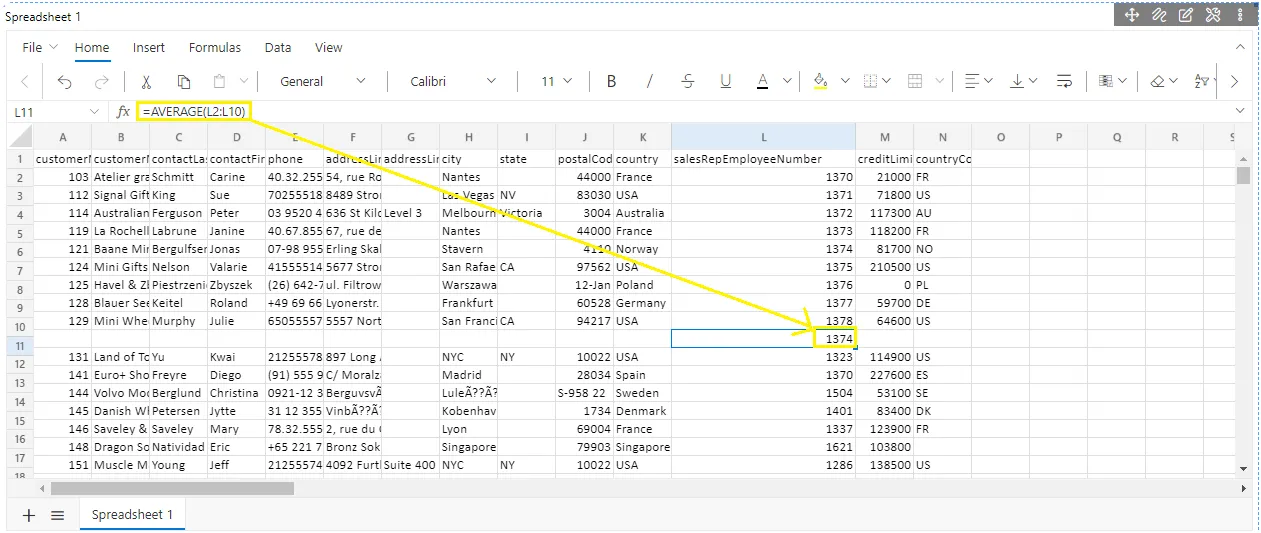Toggle wrap text
This screenshot has width=1261, height=533.
[x=1065, y=82]
